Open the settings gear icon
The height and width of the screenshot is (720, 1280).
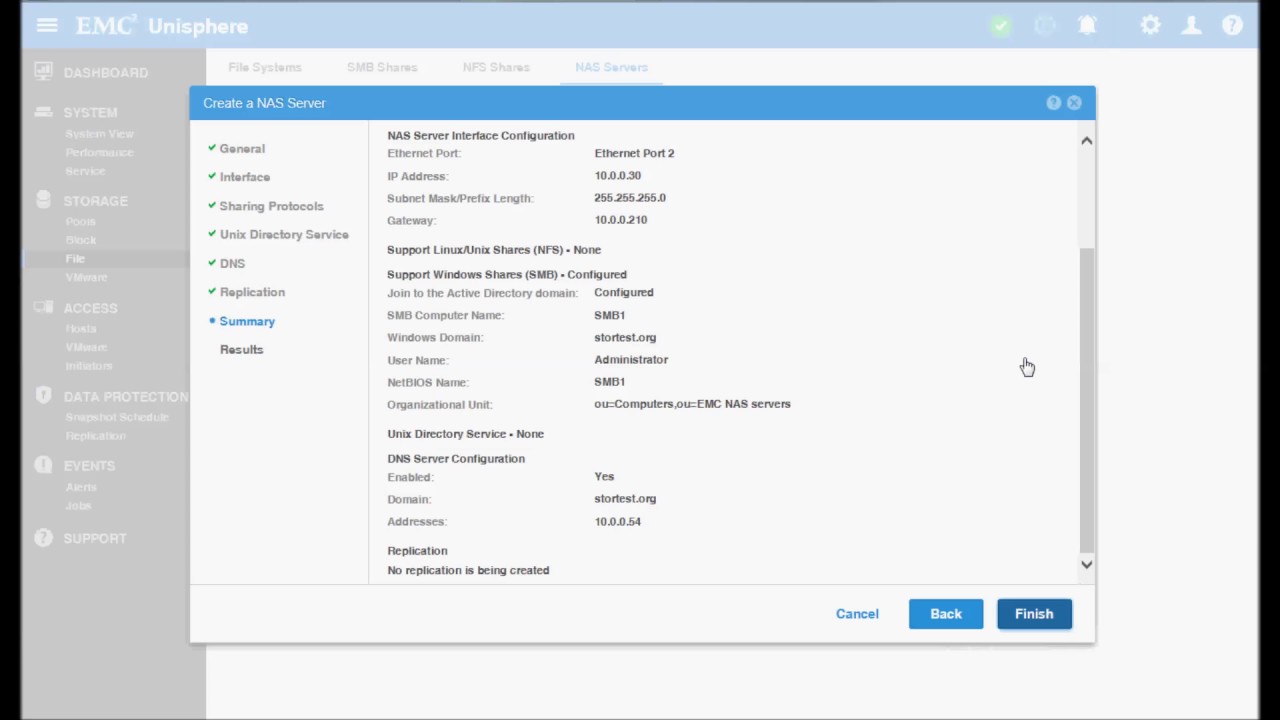point(1151,26)
